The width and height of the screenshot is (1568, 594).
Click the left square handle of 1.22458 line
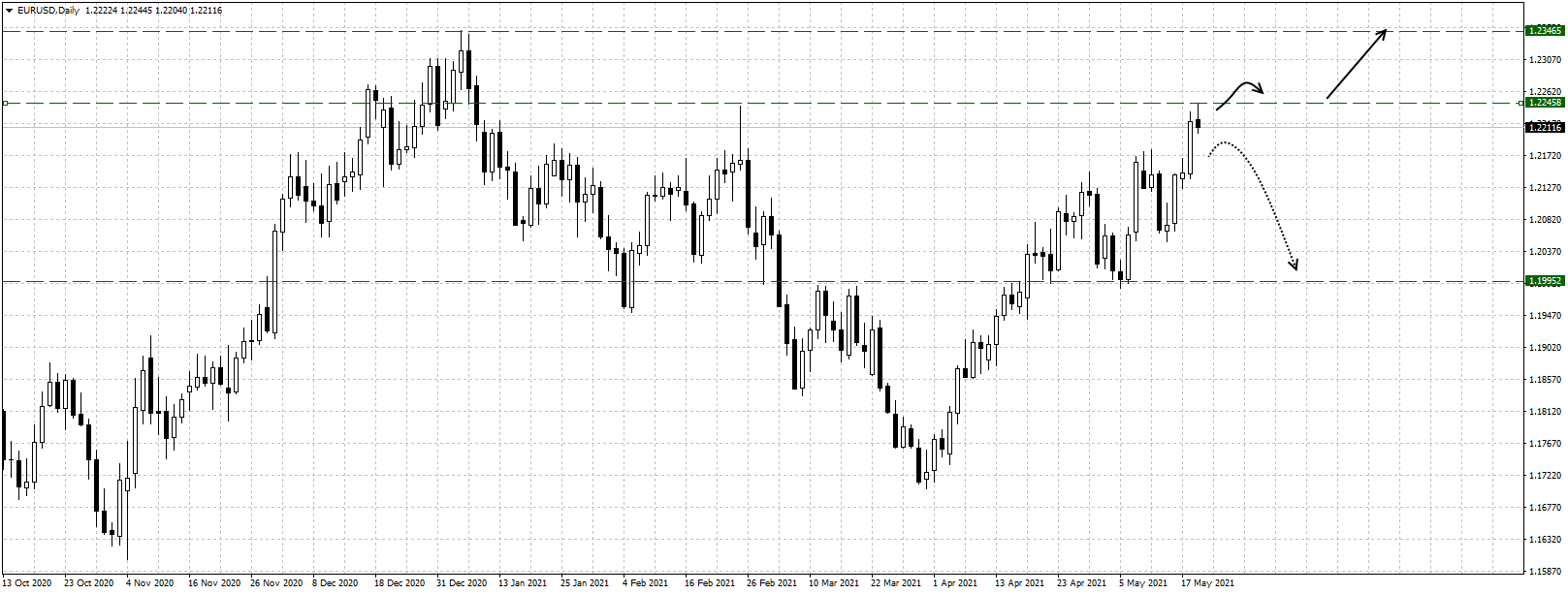tap(5, 103)
